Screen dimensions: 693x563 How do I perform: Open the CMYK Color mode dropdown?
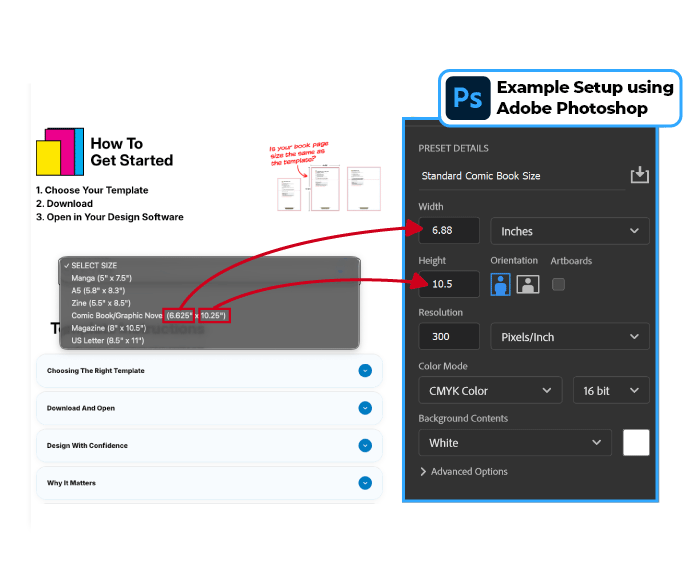[489, 390]
